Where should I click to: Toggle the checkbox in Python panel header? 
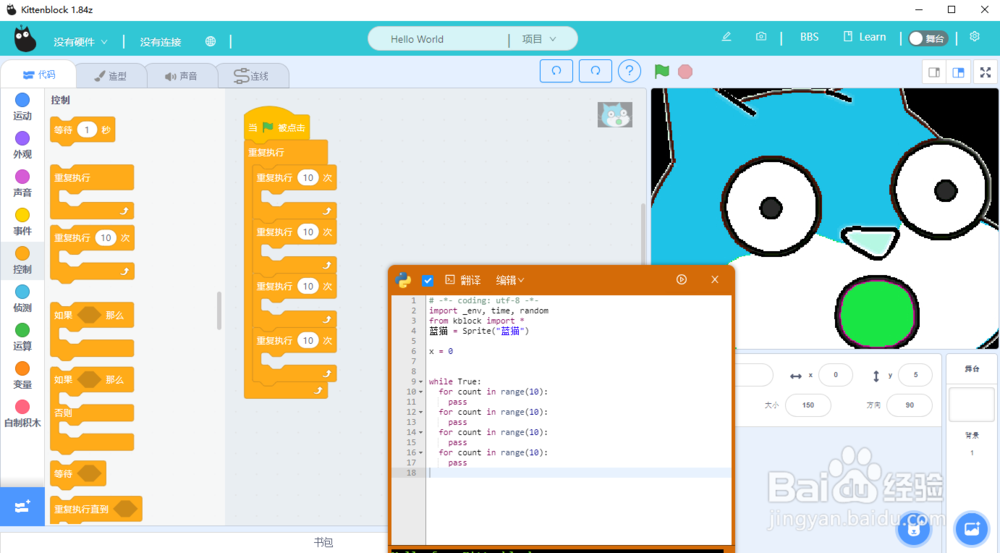pos(428,280)
